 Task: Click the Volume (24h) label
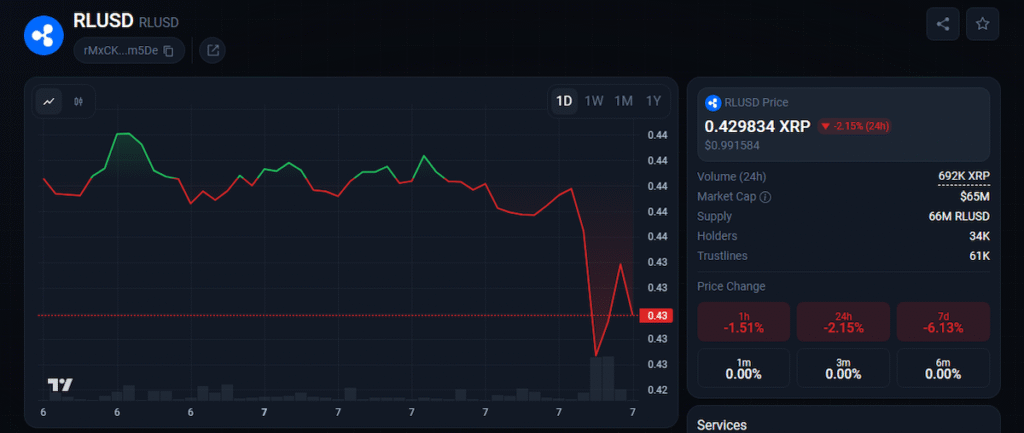[x=731, y=176]
